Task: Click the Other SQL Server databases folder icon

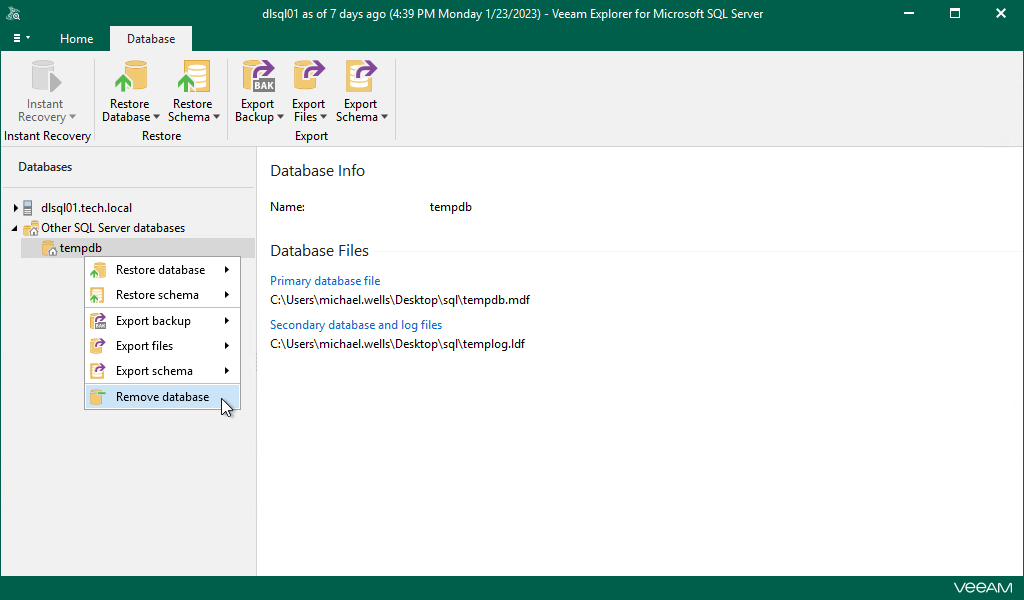Action: [x=31, y=228]
